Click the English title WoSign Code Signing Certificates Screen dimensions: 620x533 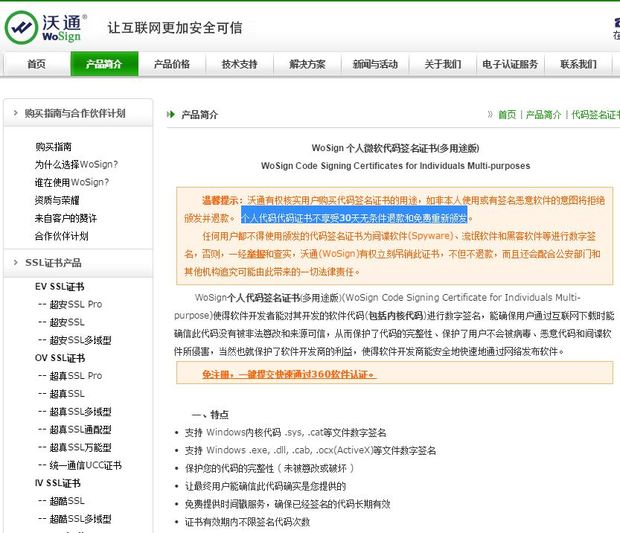pos(395,166)
